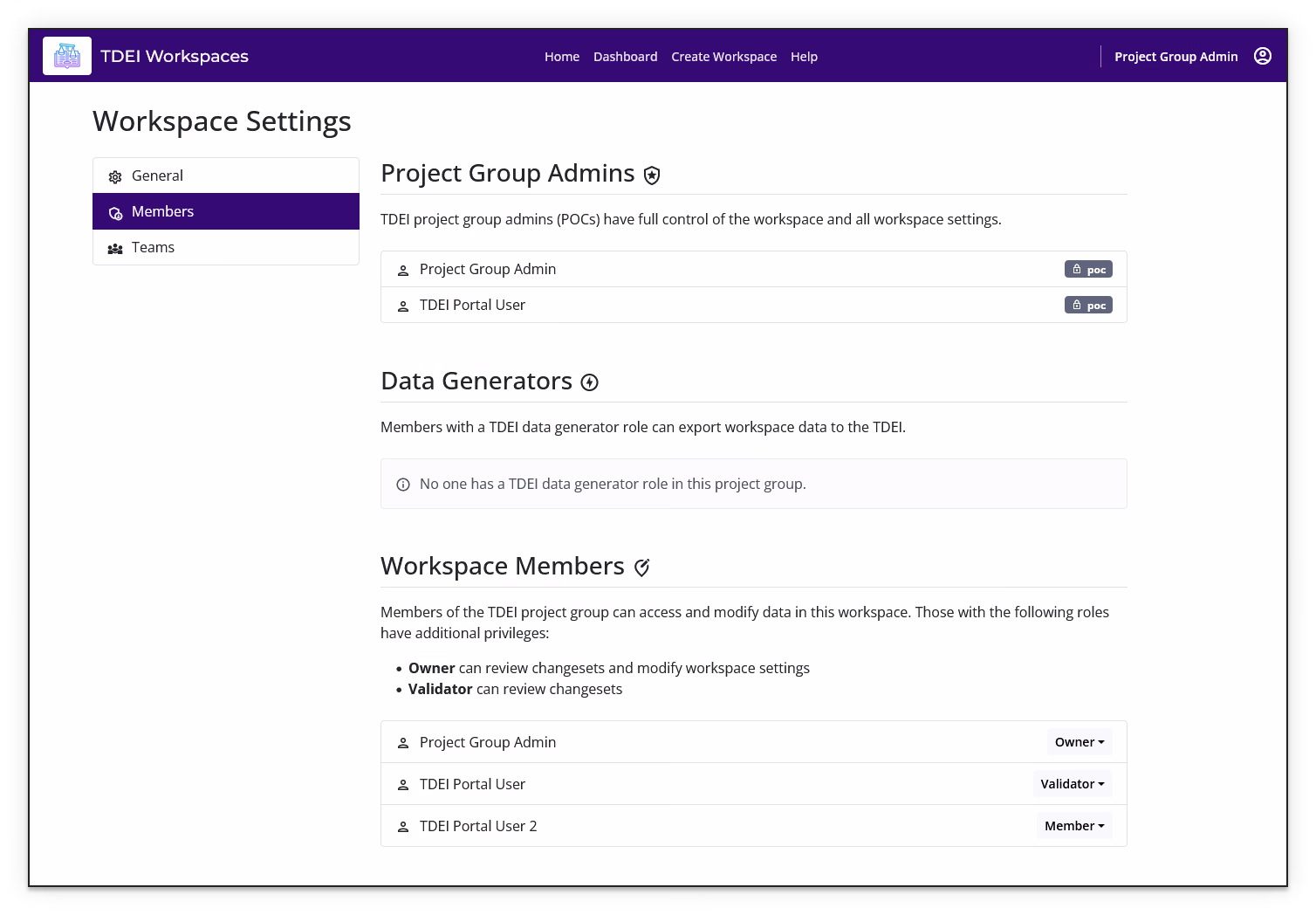Click the person icon for TDEI Portal User in Workspace Members

click(x=403, y=785)
